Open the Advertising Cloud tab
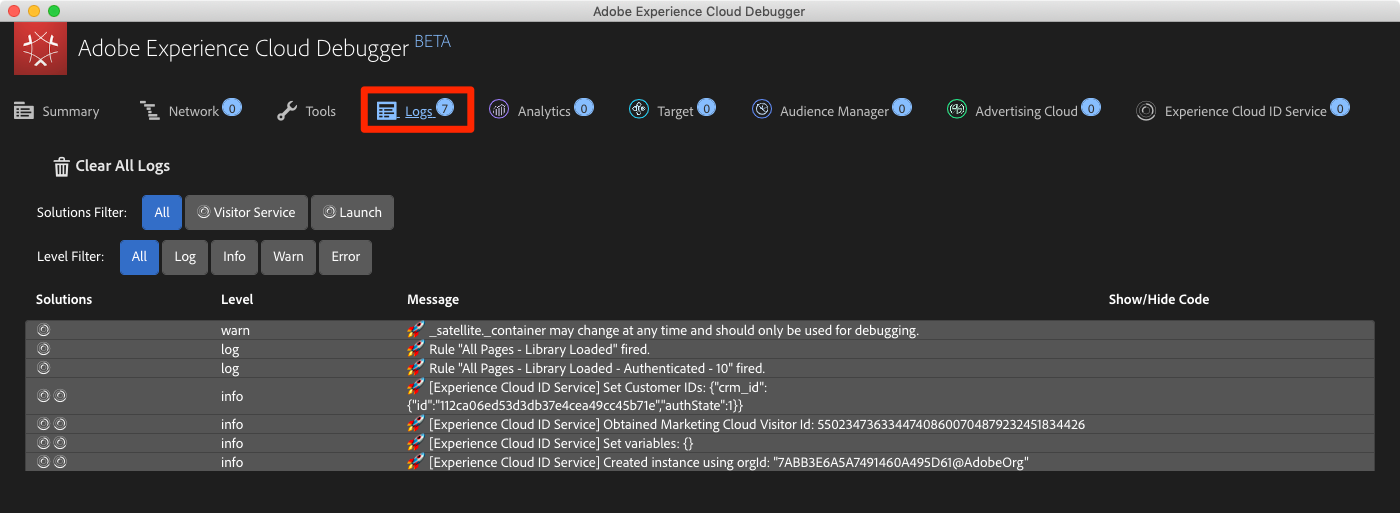1400x513 pixels. pos(1023,110)
